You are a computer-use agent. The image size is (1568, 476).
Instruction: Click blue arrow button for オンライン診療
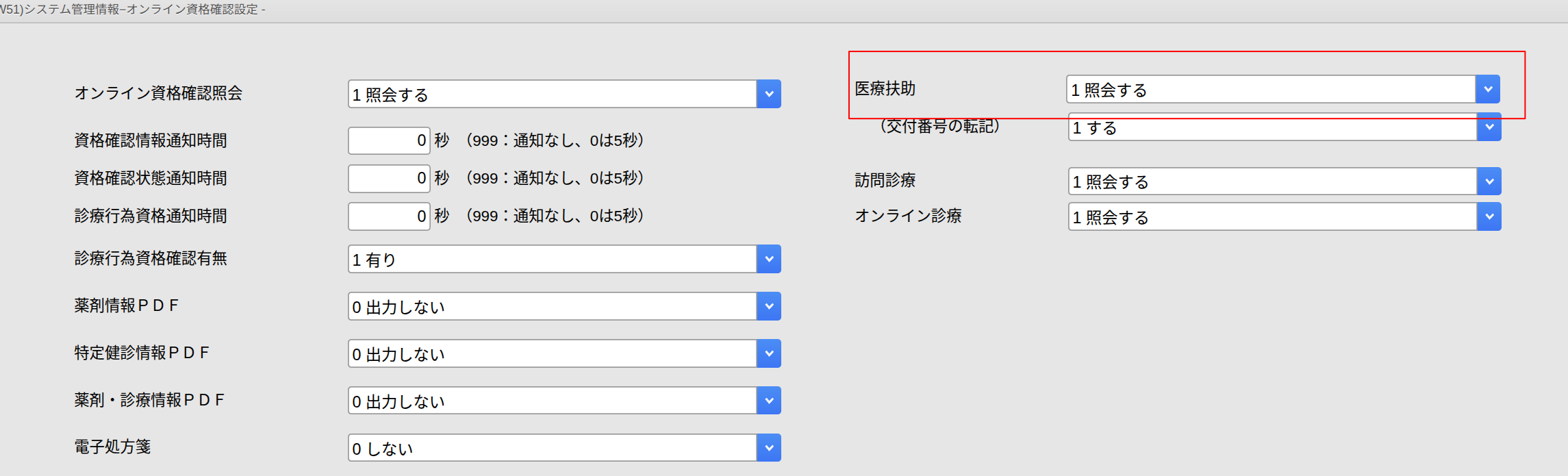pyautogui.click(x=1489, y=216)
